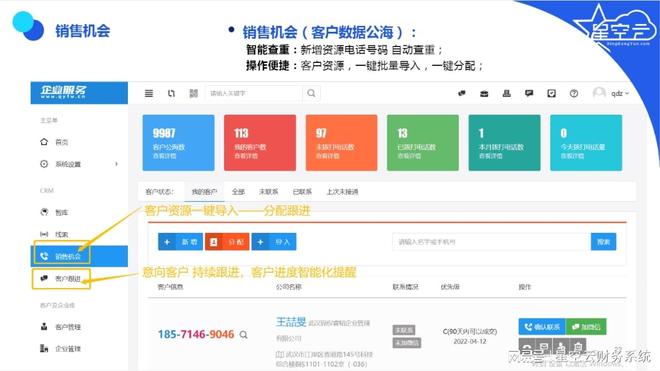660x371 pixels.
Task: Select 销售机会 in the sidebar
Action: pyautogui.click(x=79, y=256)
